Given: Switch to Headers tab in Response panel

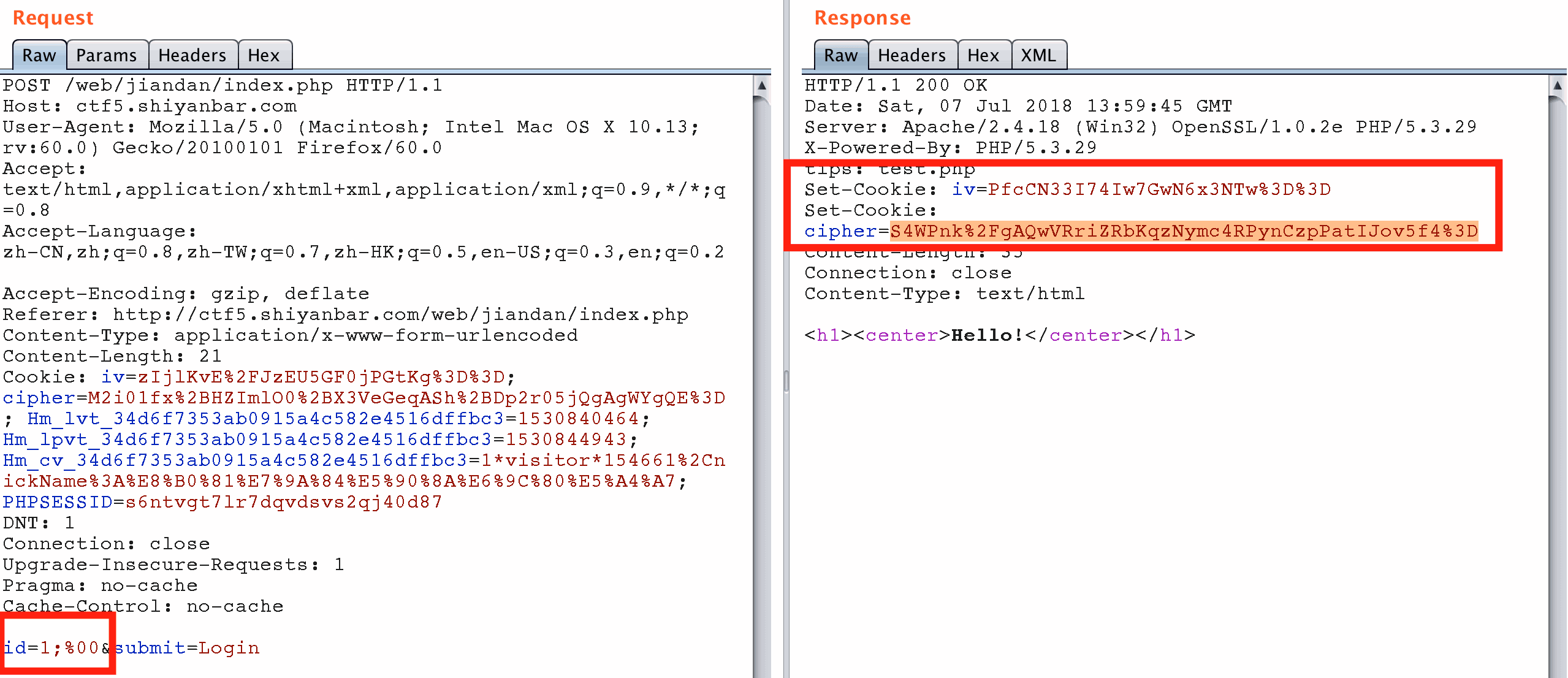Looking at the screenshot, I should pyautogui.click(x=912, y=55).
